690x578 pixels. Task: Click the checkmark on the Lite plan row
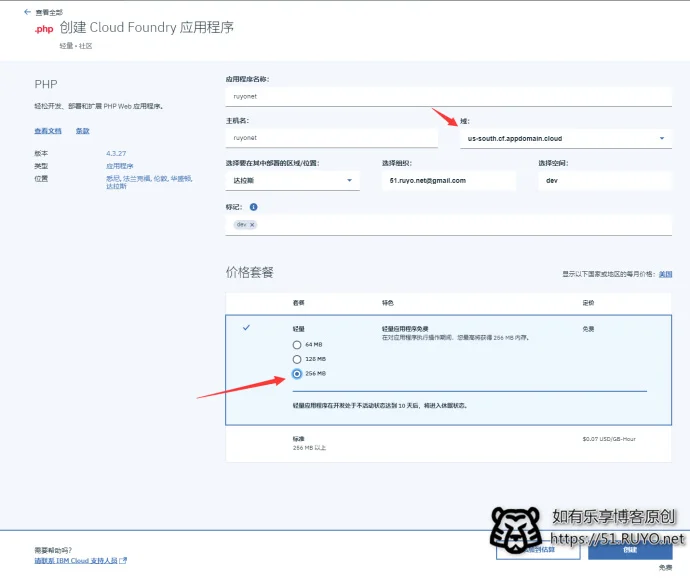pyautogui.click(x=246, y=328)
